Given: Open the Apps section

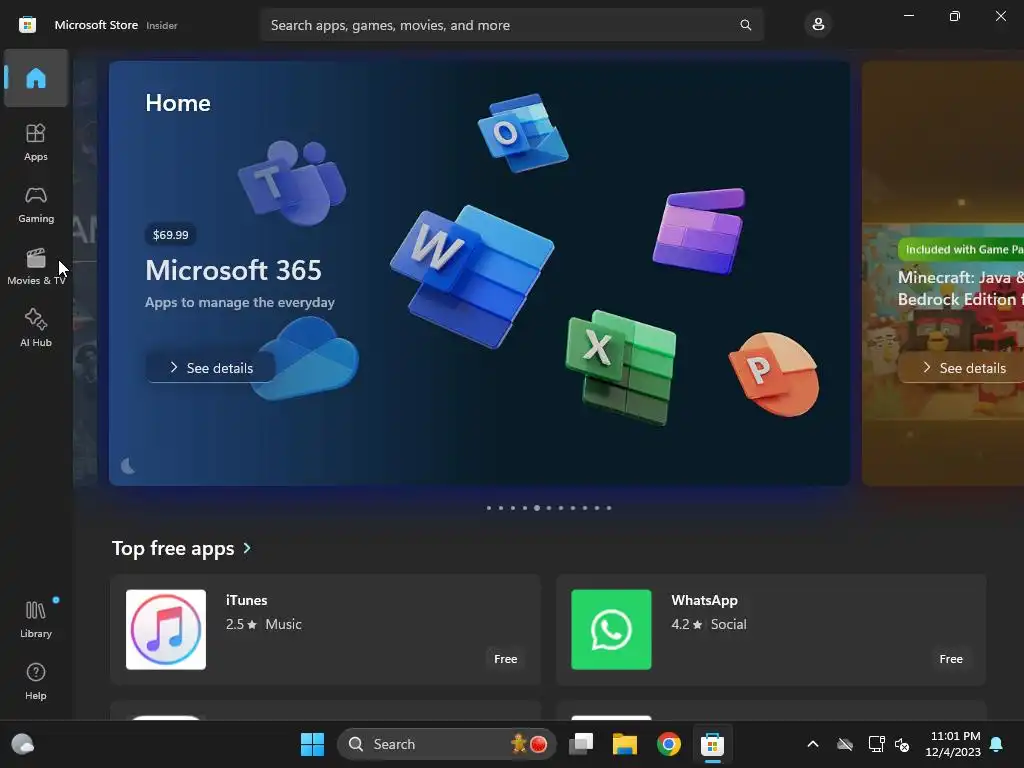Looking at the screenshot, I should pos(36,142).
